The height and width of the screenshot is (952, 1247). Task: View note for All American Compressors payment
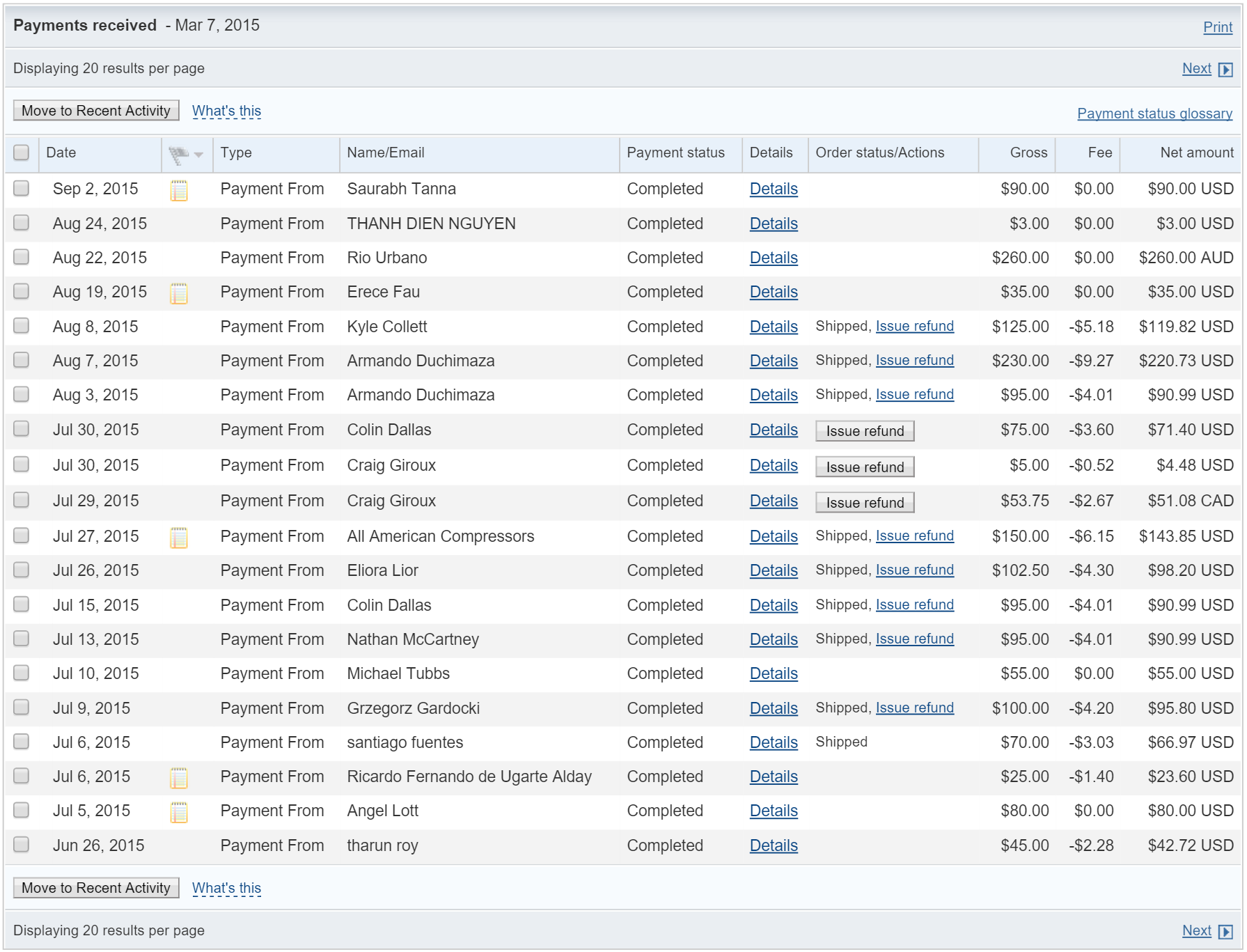[179, 538]
